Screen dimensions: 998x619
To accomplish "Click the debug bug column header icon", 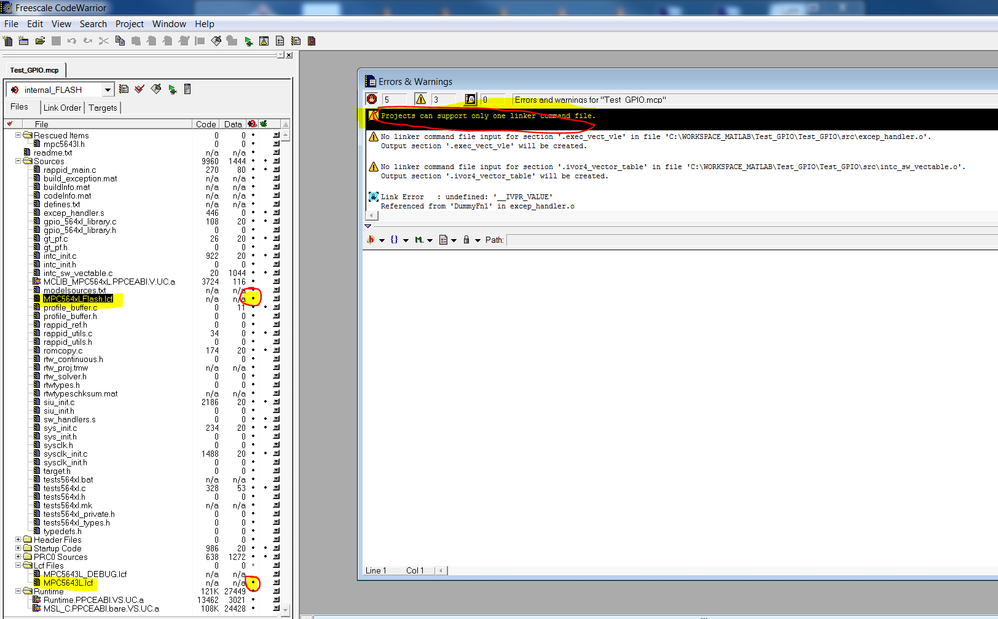I will (264, 124).
